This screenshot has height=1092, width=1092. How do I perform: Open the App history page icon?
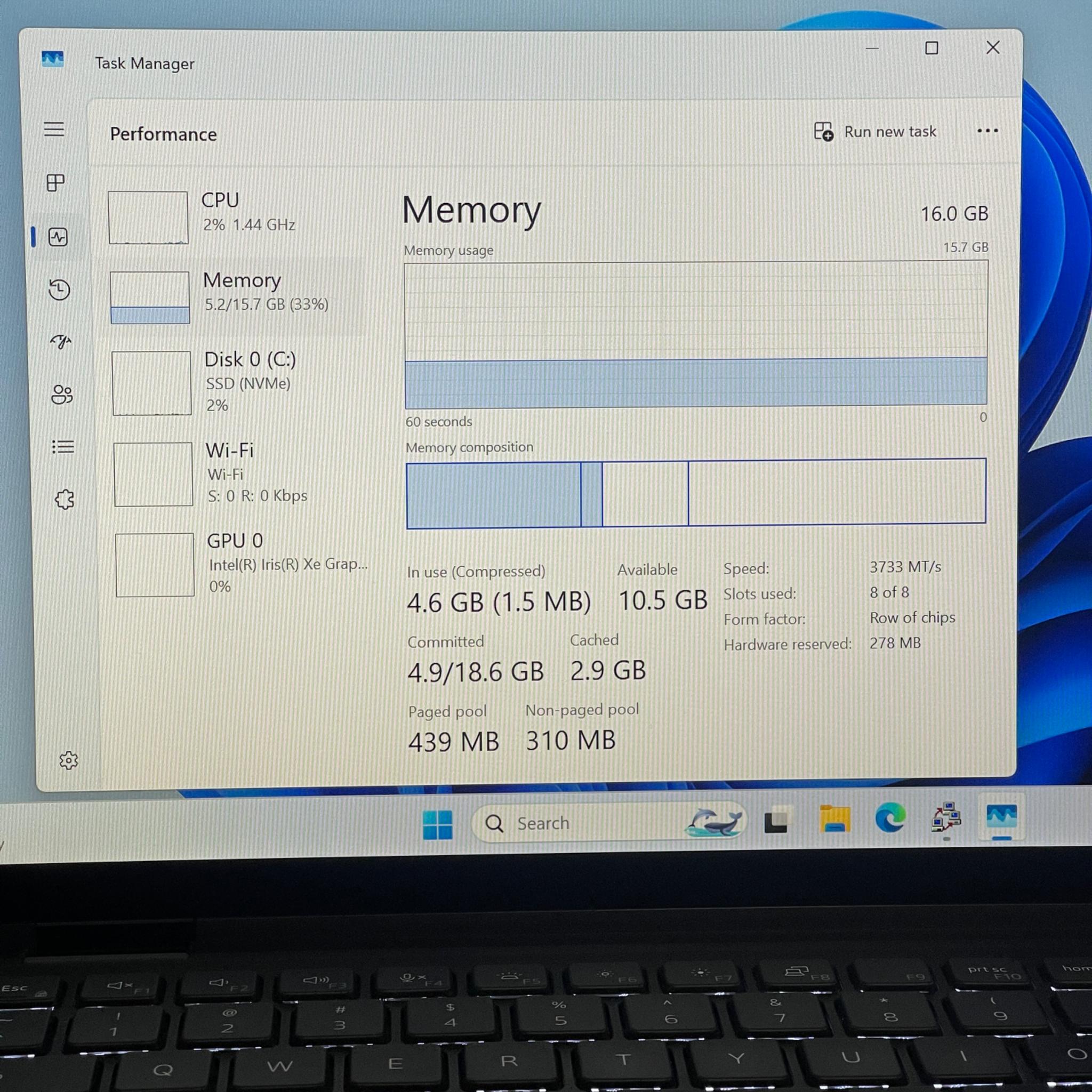pyautogui.click(x=59, y=290)
